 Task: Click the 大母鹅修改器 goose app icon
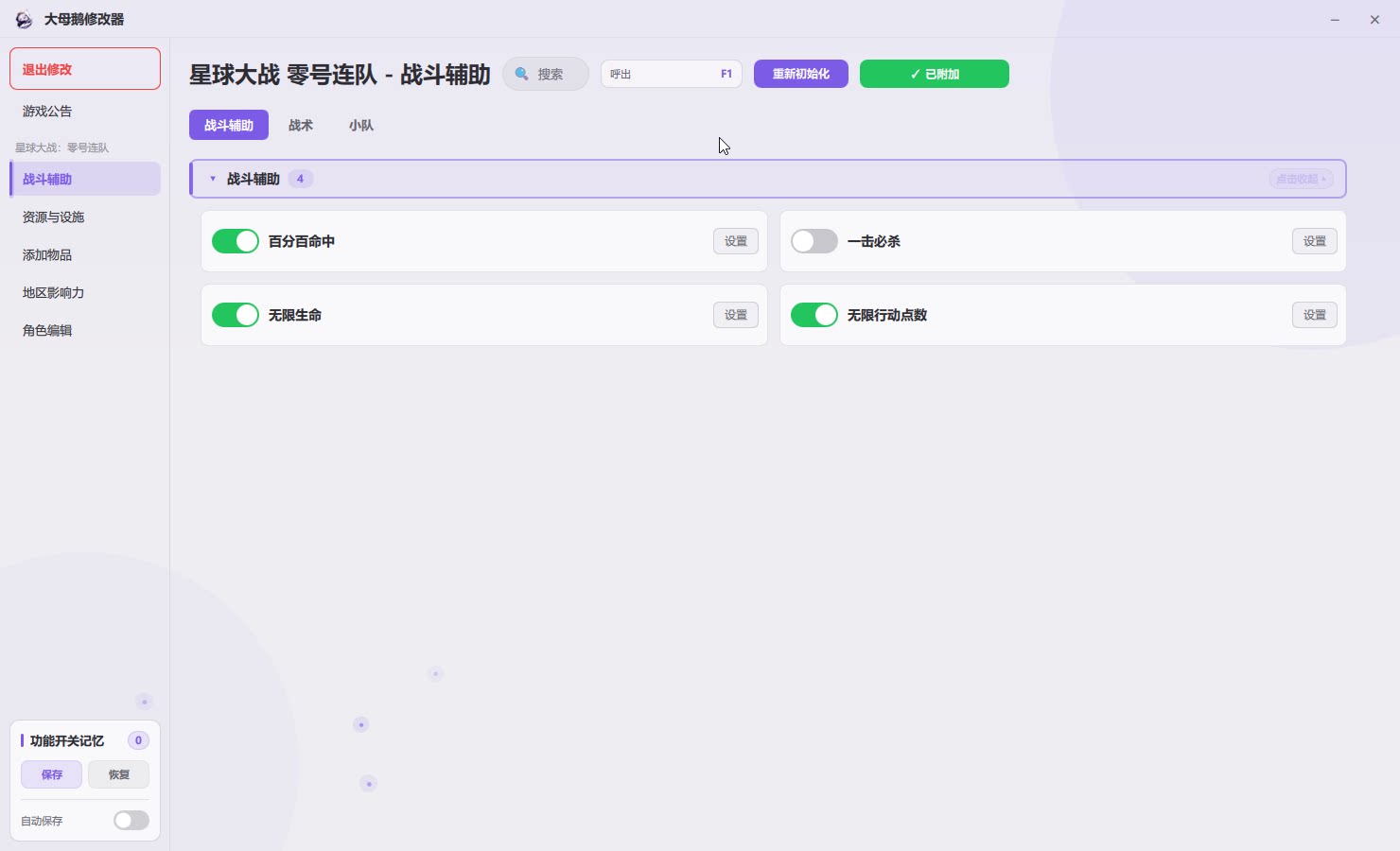point(24,20)
